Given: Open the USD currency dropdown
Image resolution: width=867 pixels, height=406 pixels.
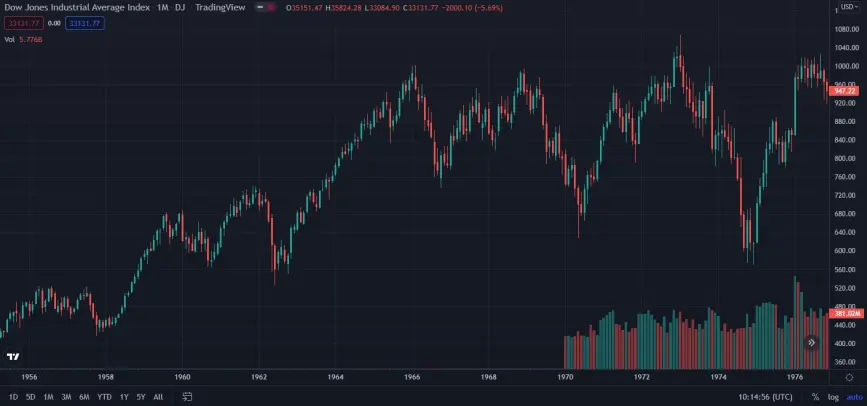Looking at the screenshot, I should point(848,7).
